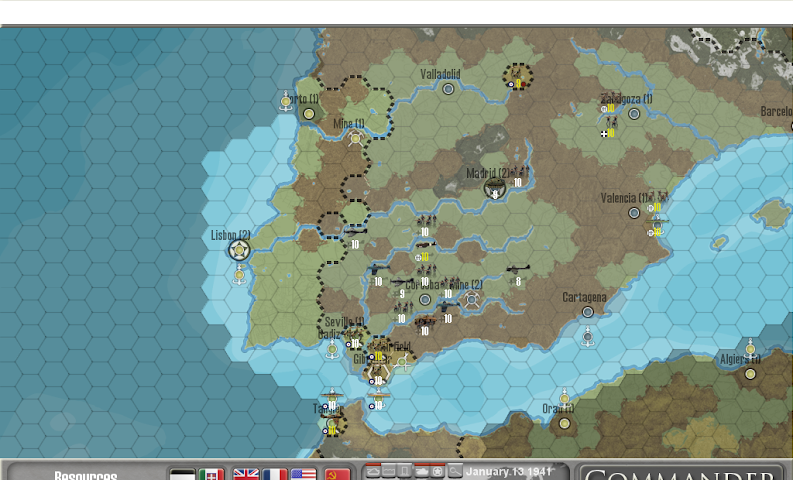The width and height of the screenshot is (800, 480).
Task: Select the aircraft with strength 8
Action: pyautogui.click(x=517, y=274)
